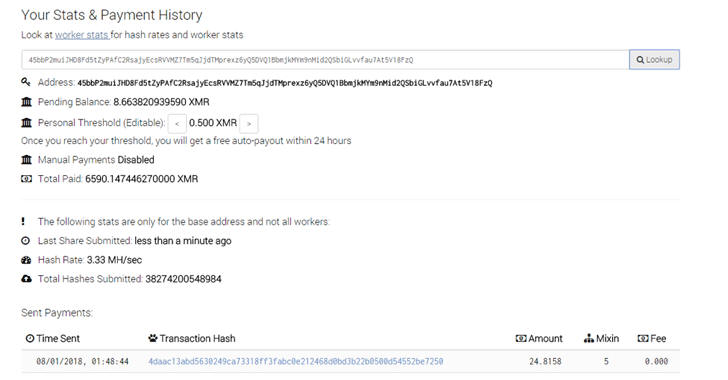Image resolution: width=728 pixels, height=380 pixels.
Task: Click the Transaction Hash column header
Action: coord(192,339)
